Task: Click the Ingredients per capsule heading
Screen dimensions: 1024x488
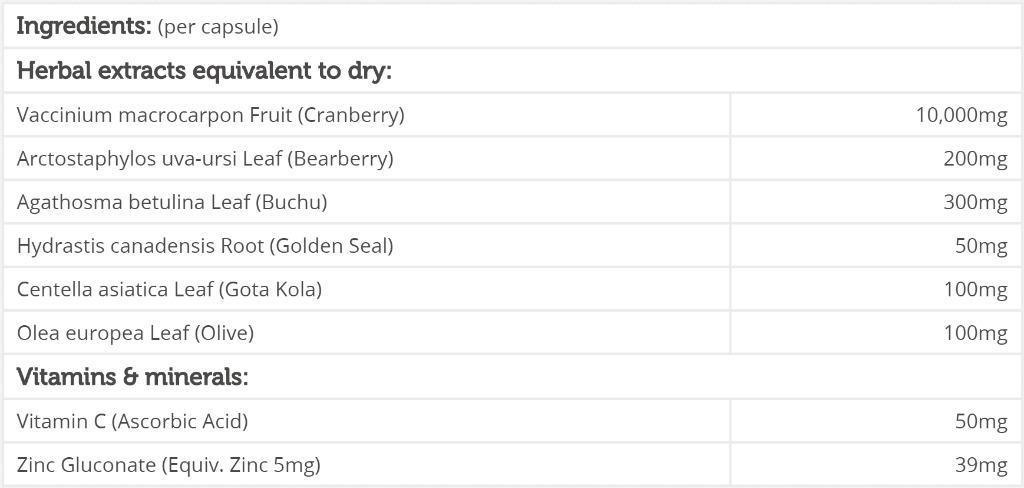Action: 147,27
